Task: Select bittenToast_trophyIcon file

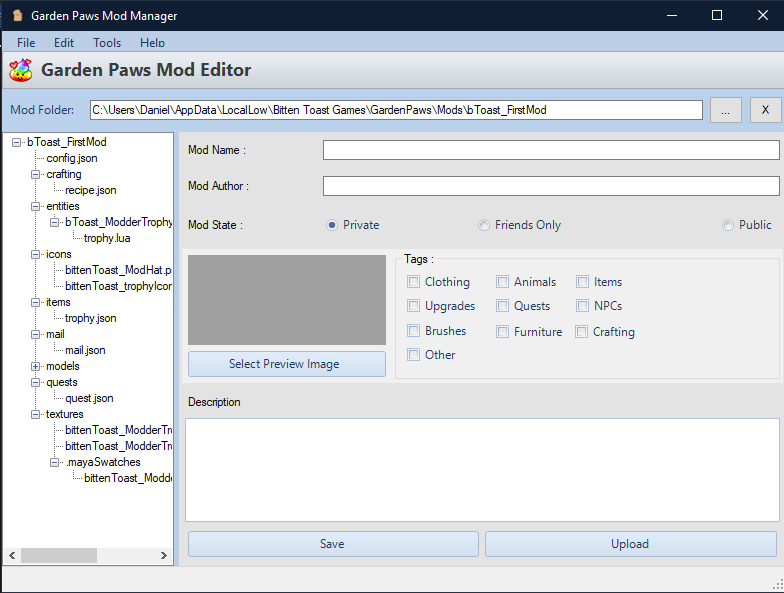Action: [x=118, y=286]
